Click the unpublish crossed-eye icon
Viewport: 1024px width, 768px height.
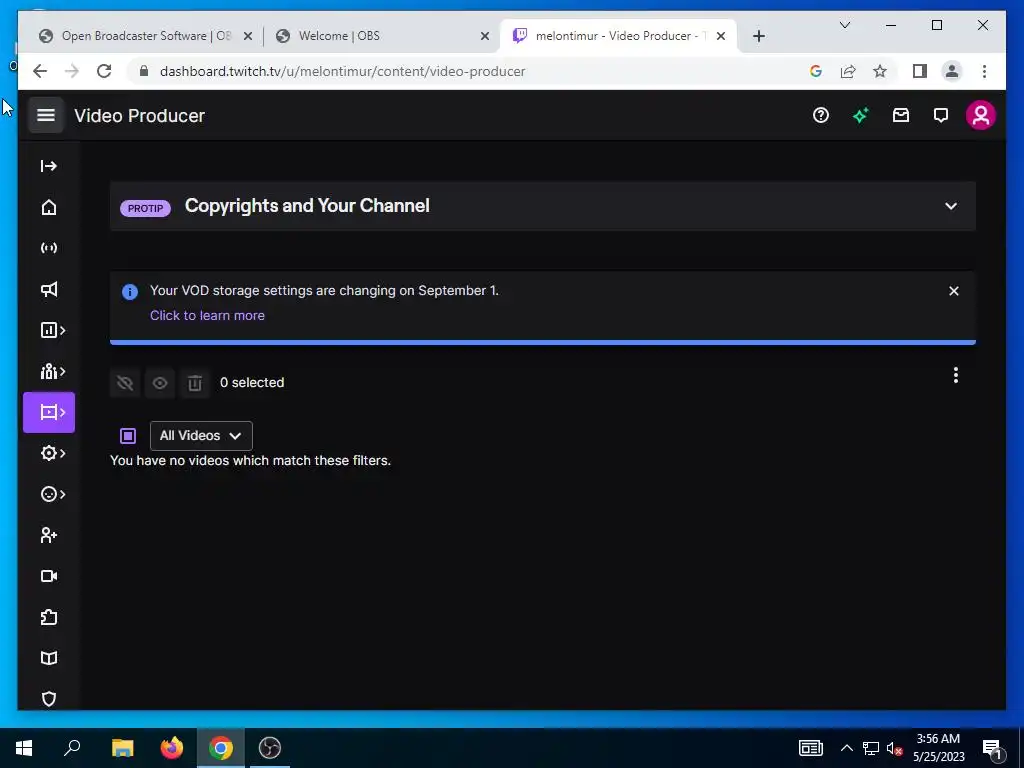coord(125,383)
